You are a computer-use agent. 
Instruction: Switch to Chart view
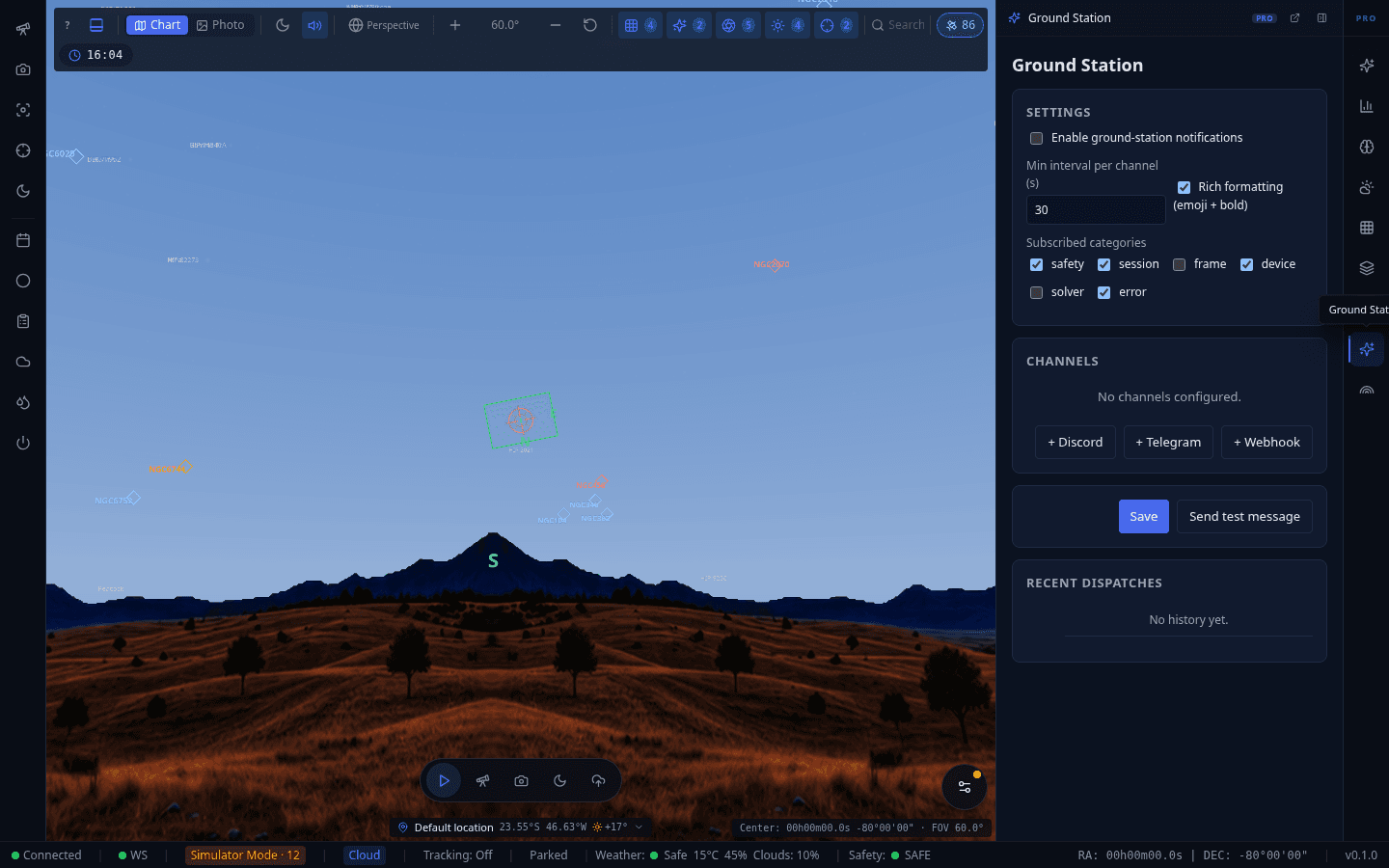pyautogui.click(x=157, y=25)
